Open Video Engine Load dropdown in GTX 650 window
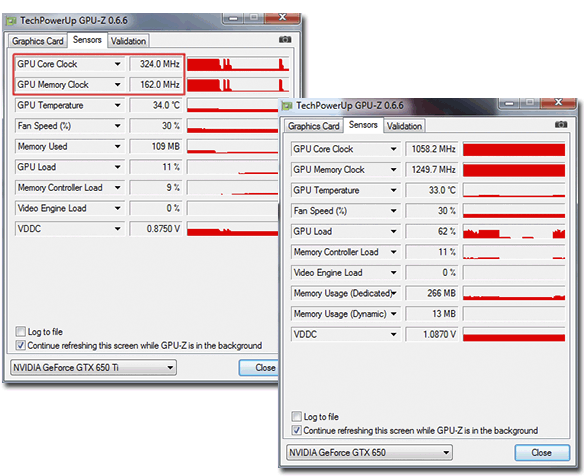Image resolution: width=584 pixels, height=476 pixels. point(393,273)
